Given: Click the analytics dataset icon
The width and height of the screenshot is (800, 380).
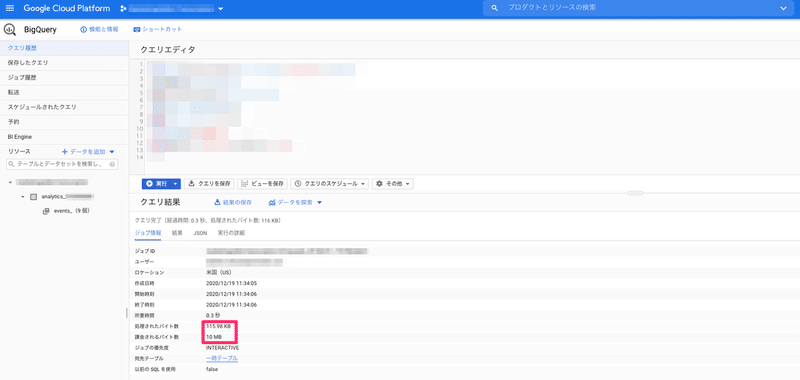Looking at the screenshot, I should 34,196.
